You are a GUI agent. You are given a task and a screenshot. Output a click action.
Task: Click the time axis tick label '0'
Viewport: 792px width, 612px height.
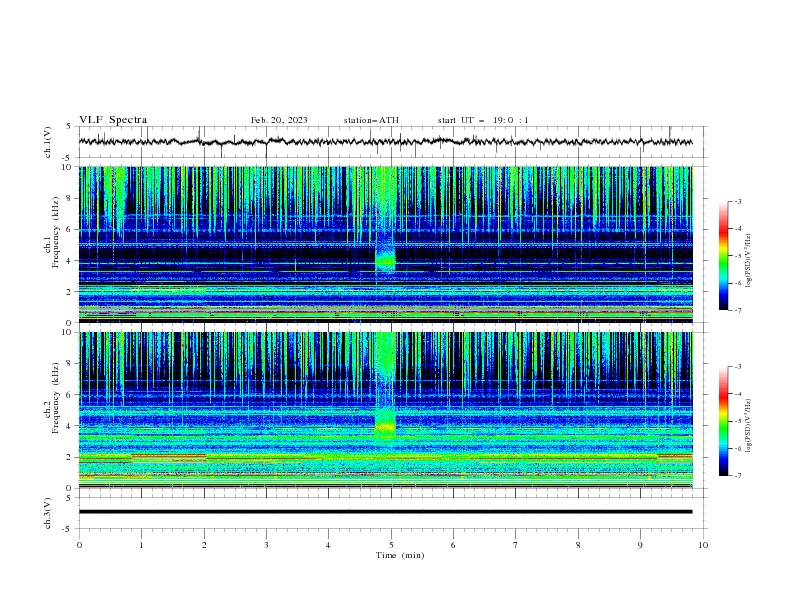79,545
